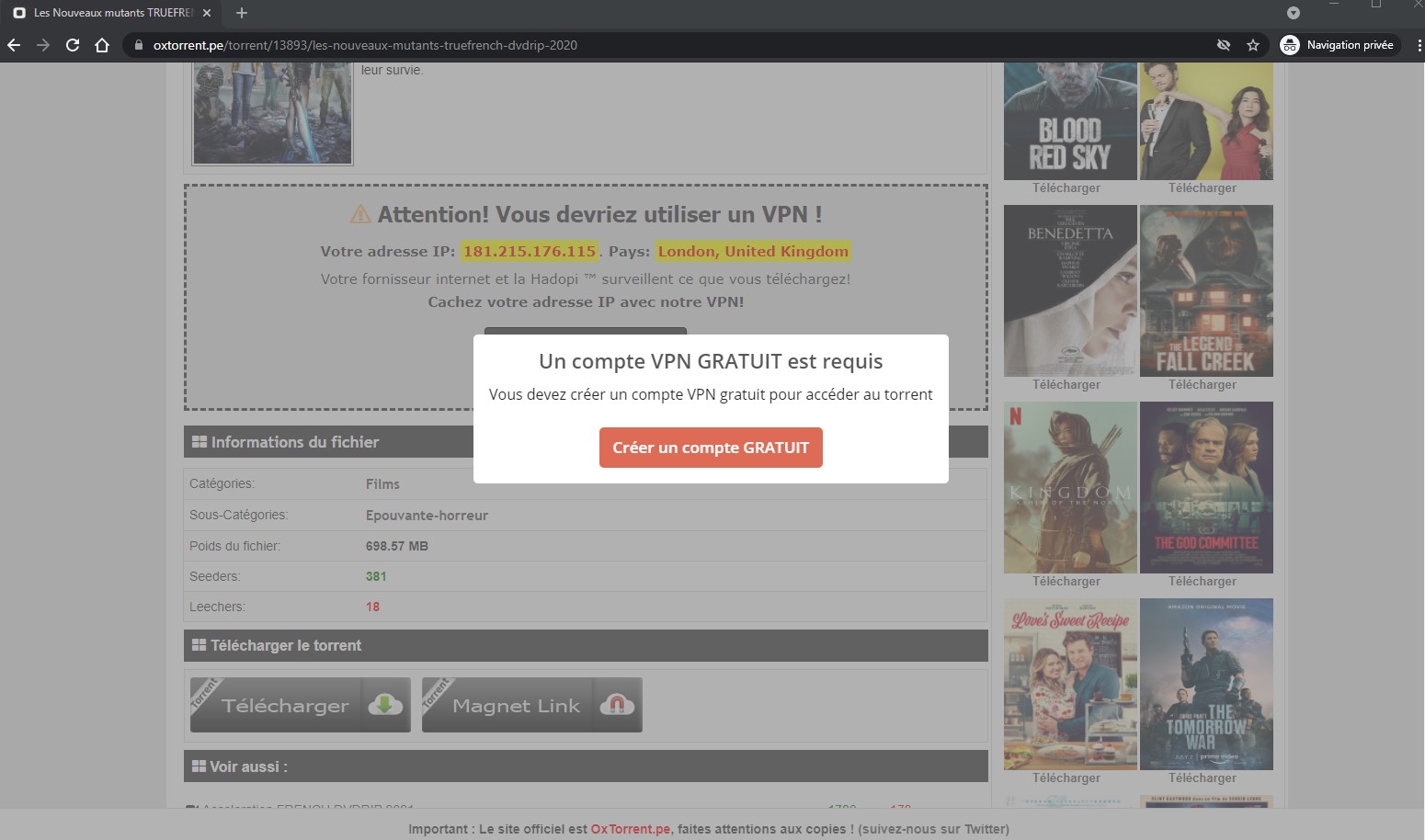Image resolution: width=1425 pixels, height=840 pixels.
Task: Click the browser back arrow
Action: [x=14, y=45]
